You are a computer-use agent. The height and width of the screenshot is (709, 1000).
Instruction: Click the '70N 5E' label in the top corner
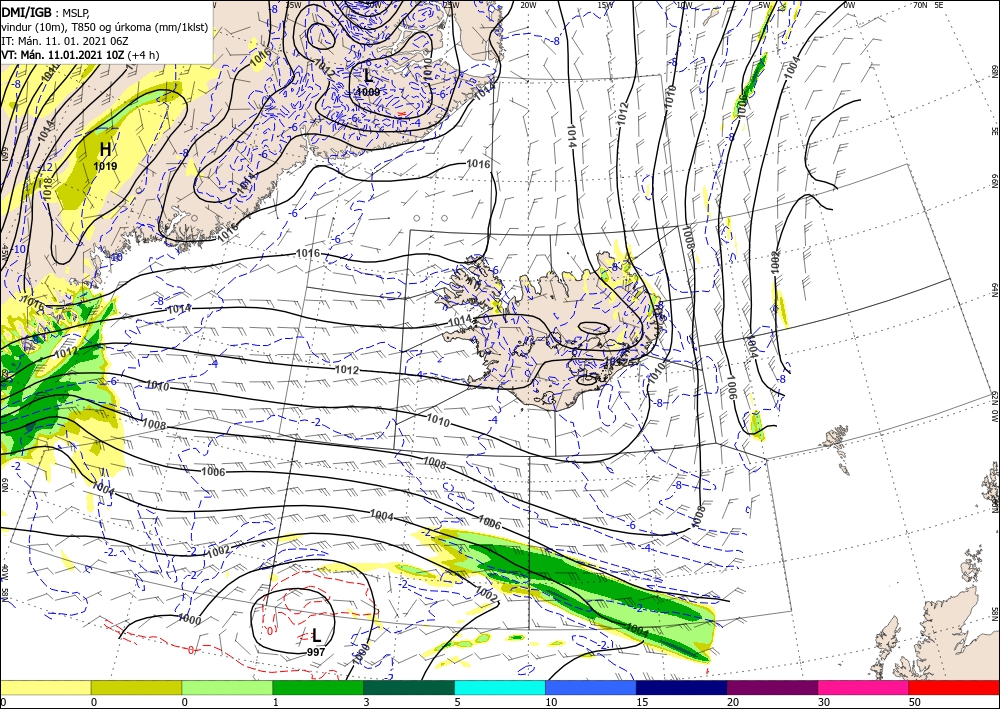tap(928, 5)
